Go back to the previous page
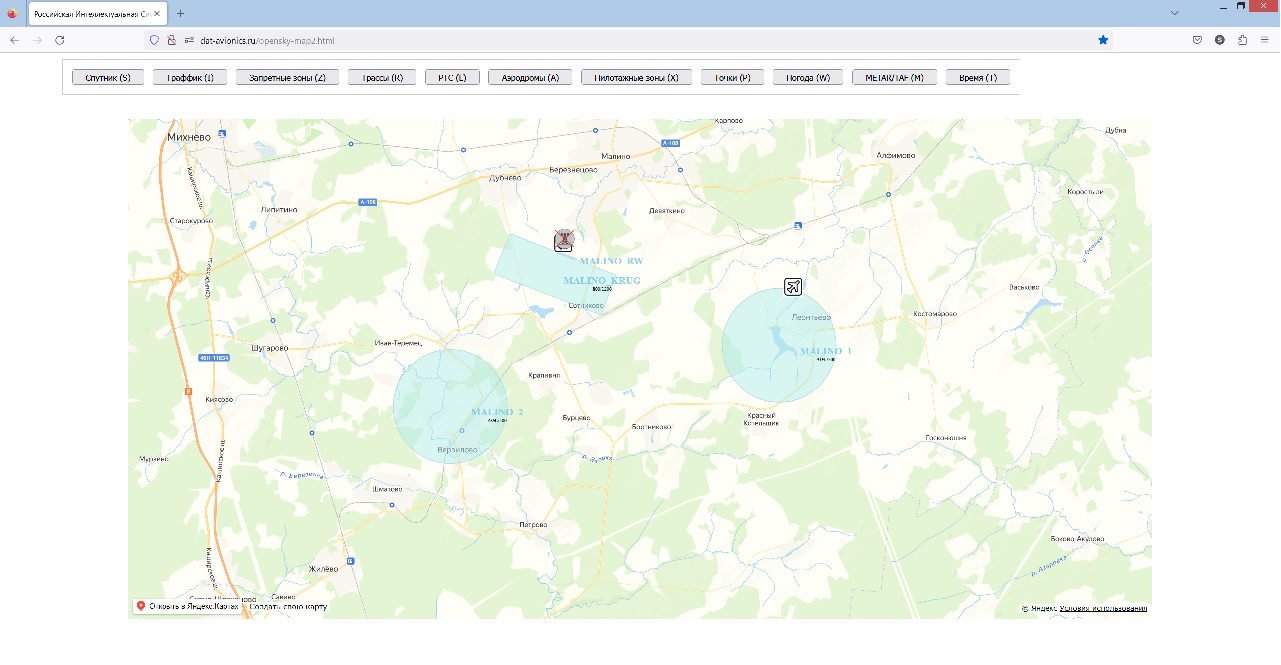The width and height of the screenshot is (1281, 665). coord(14,40)
